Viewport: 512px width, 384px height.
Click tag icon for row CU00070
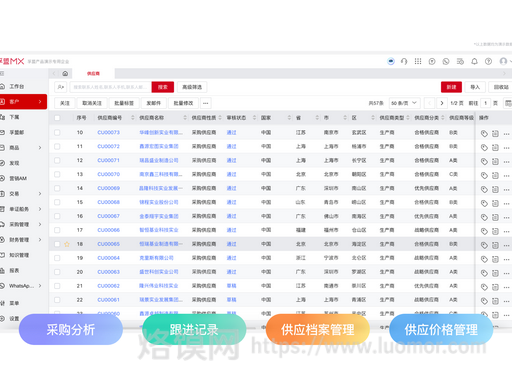coord(484,176)
